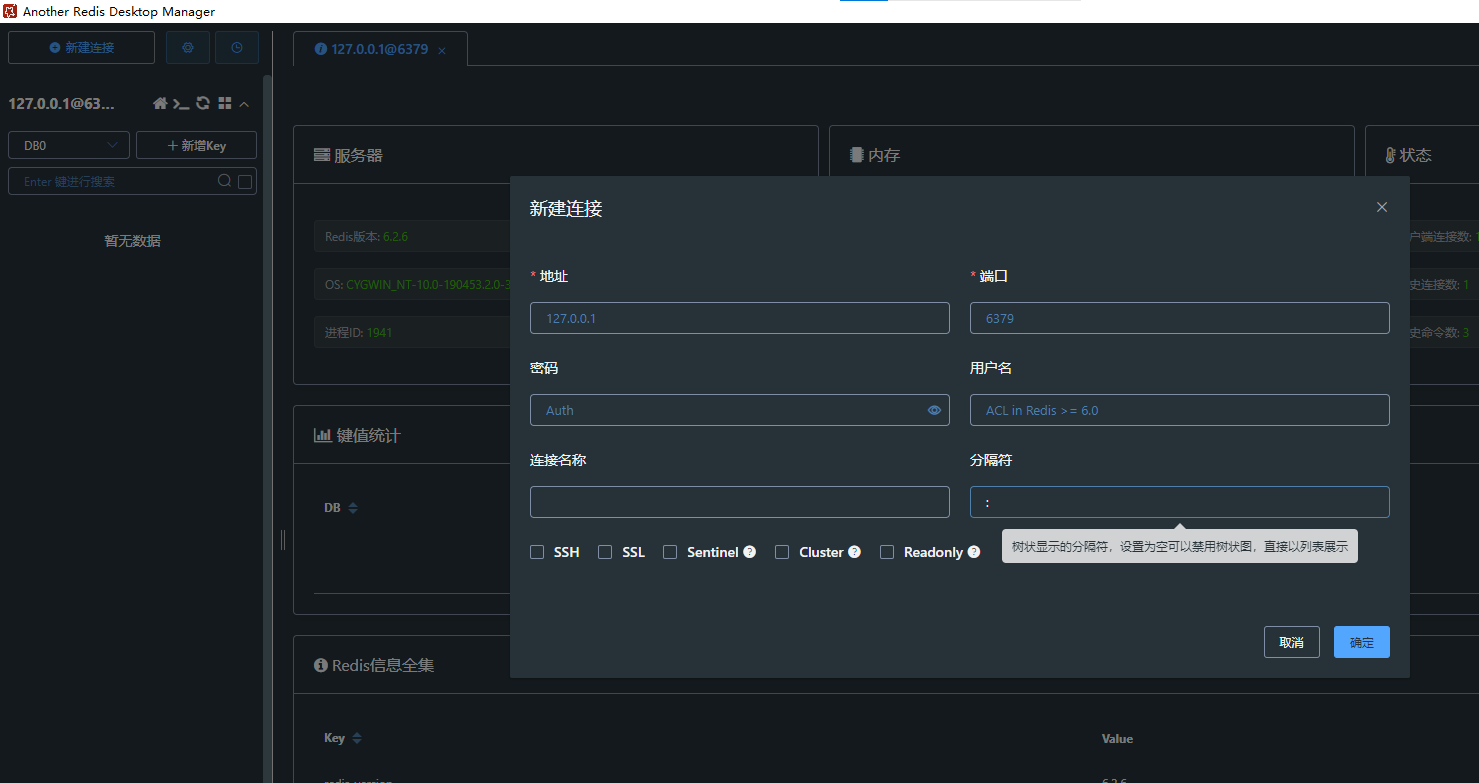This screenshot has height=783, width=1479.
Task: Click 确定 confirm button
Action: tap(1362, 642)
